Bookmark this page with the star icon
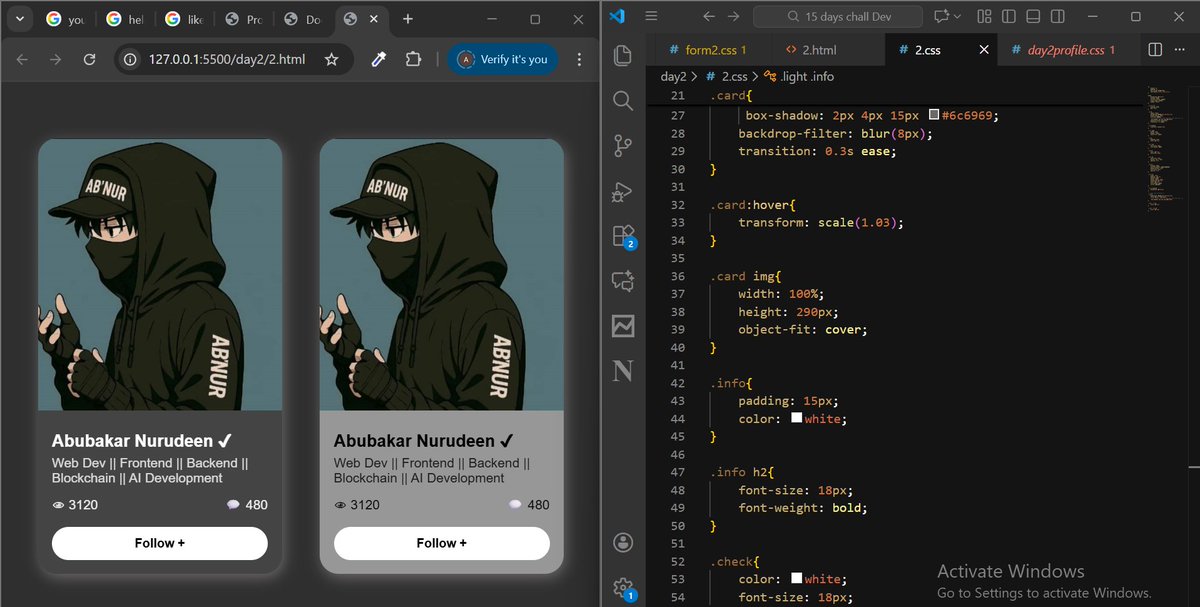 [x=331, y=60]
